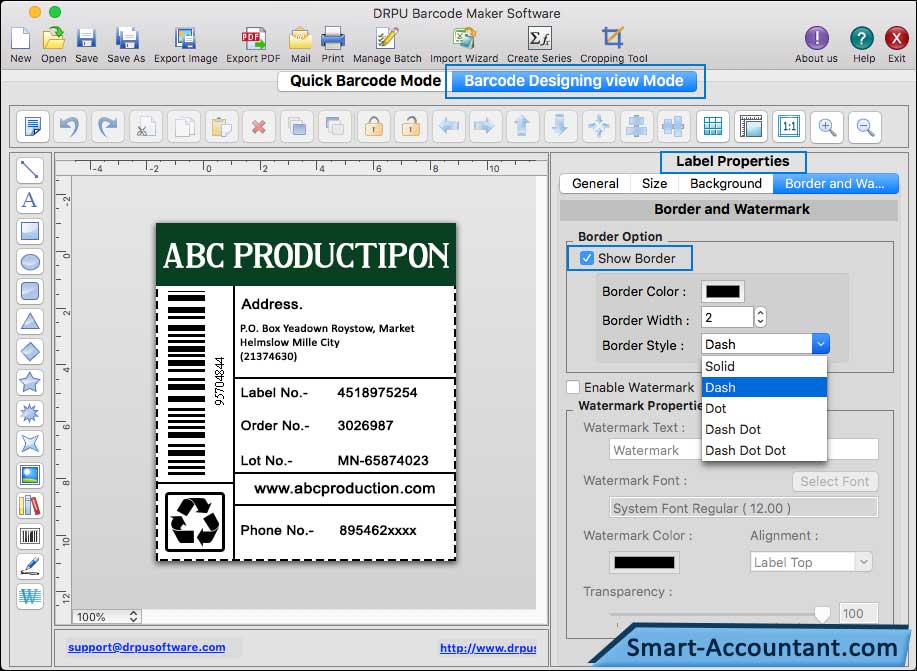917x671 pixels.
Task: Click support@drpusoftware.com link
Action: (x=146, y=647)
